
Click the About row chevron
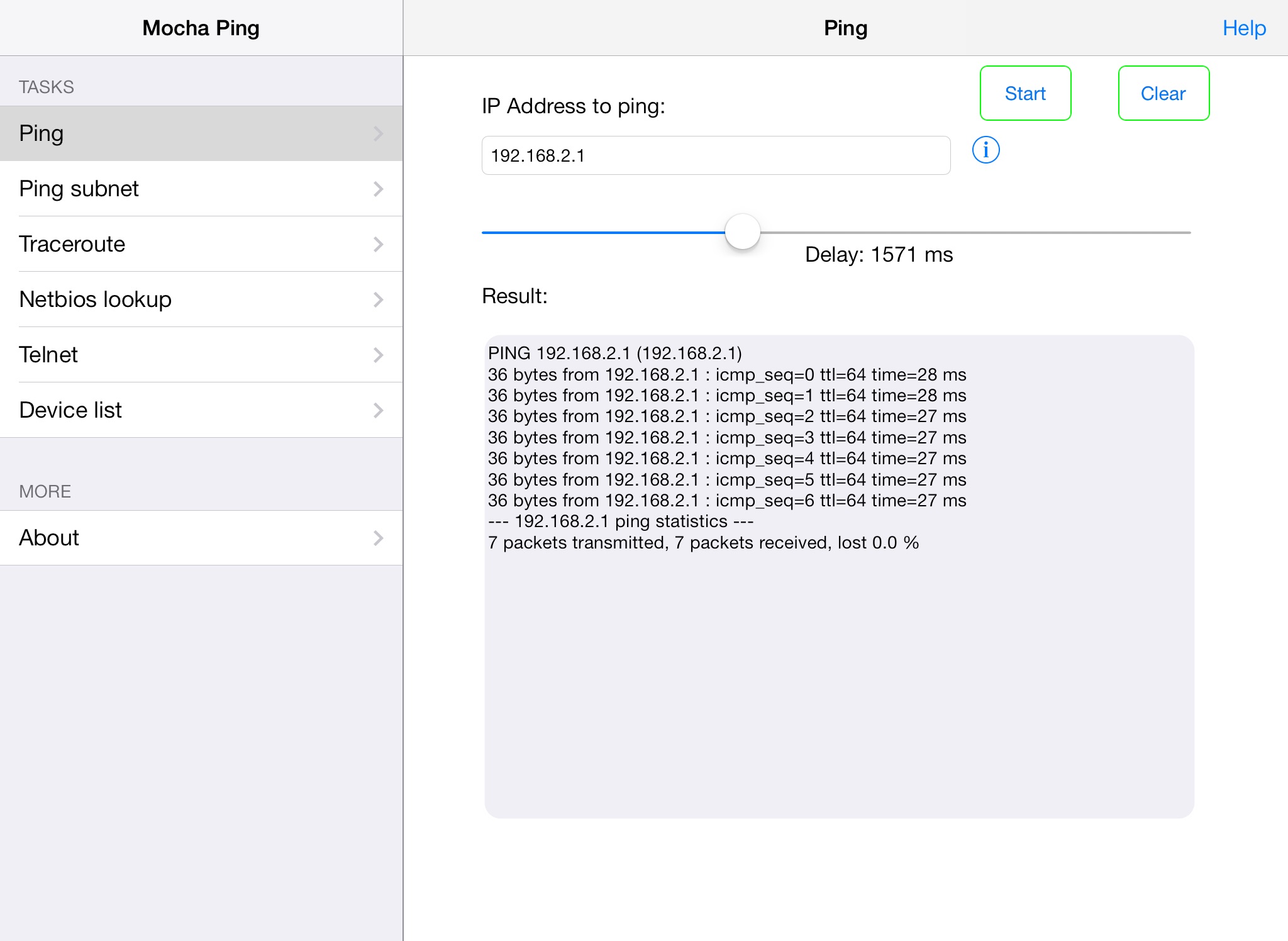point(378,538)
